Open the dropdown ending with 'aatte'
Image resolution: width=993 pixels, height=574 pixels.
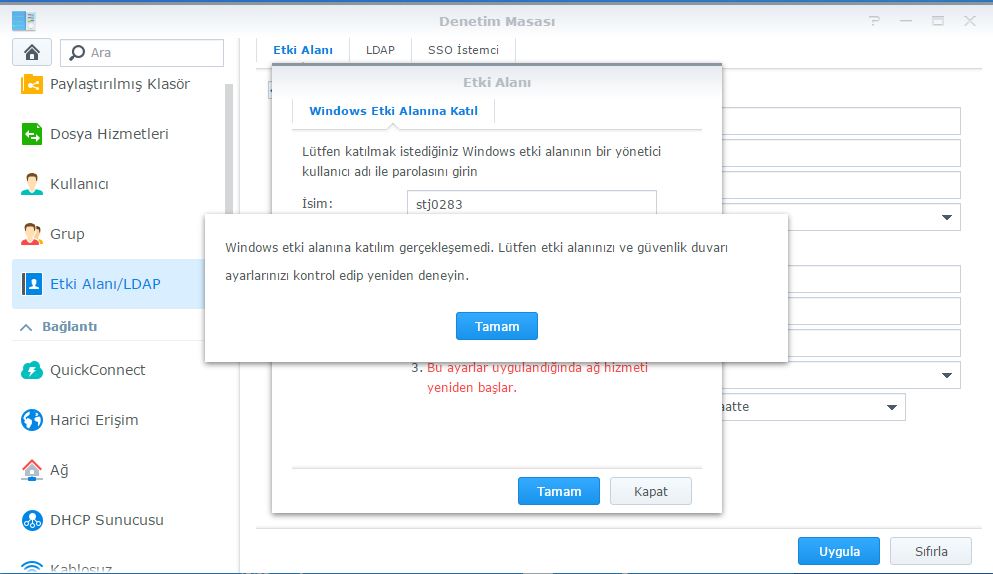point(891,407)
